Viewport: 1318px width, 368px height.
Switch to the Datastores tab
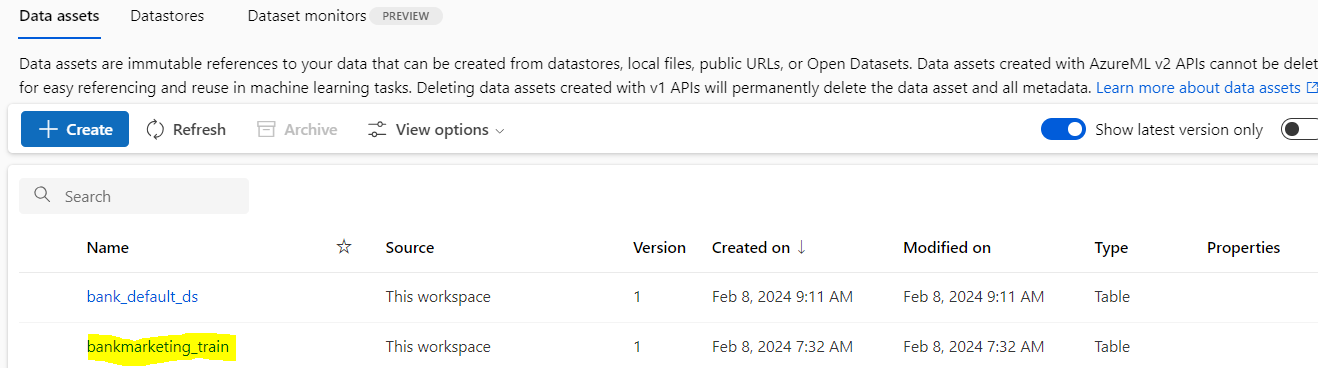pos(167,16)
